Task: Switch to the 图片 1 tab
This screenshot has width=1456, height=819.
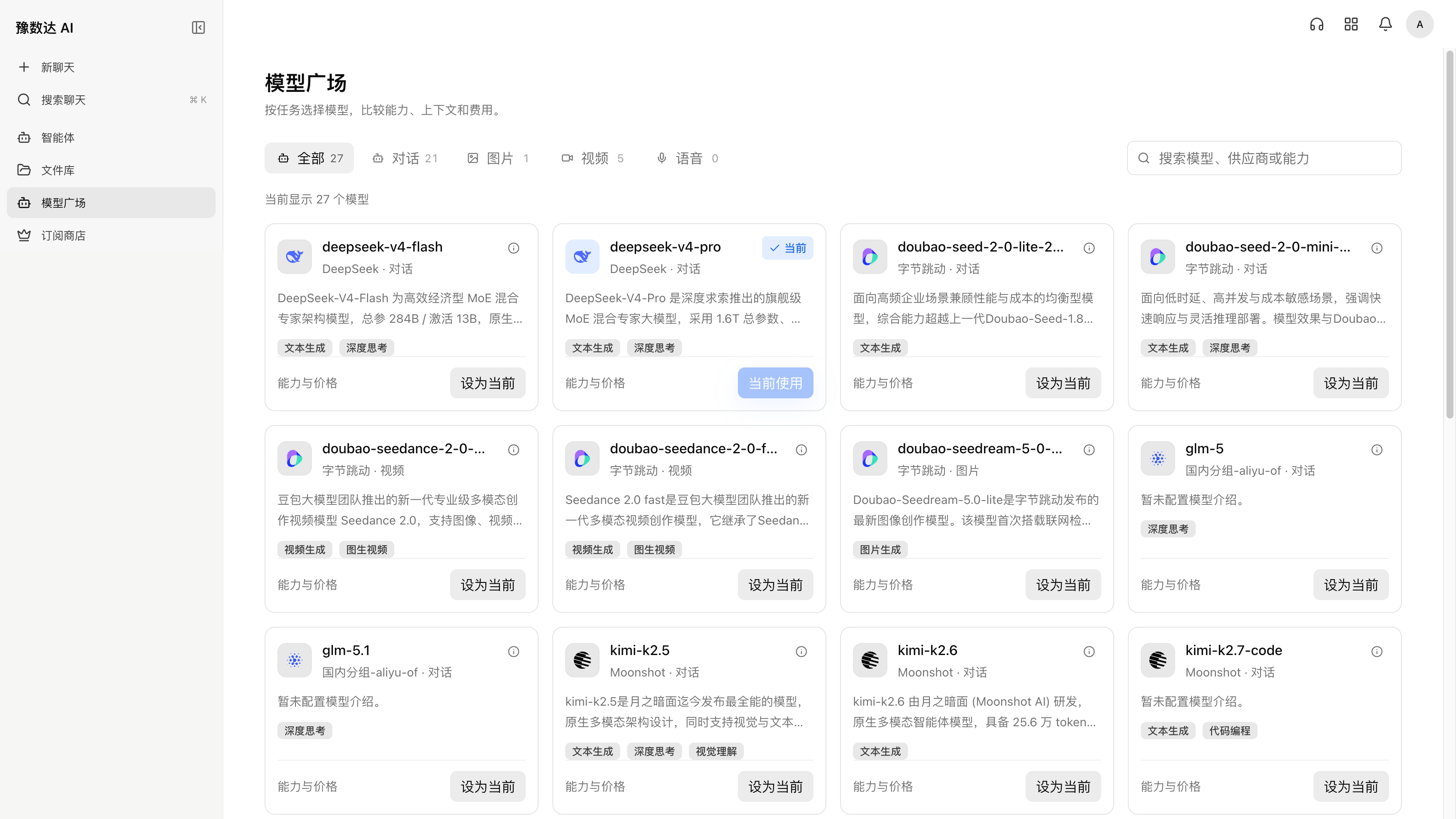Action: [x=497, y=158]
